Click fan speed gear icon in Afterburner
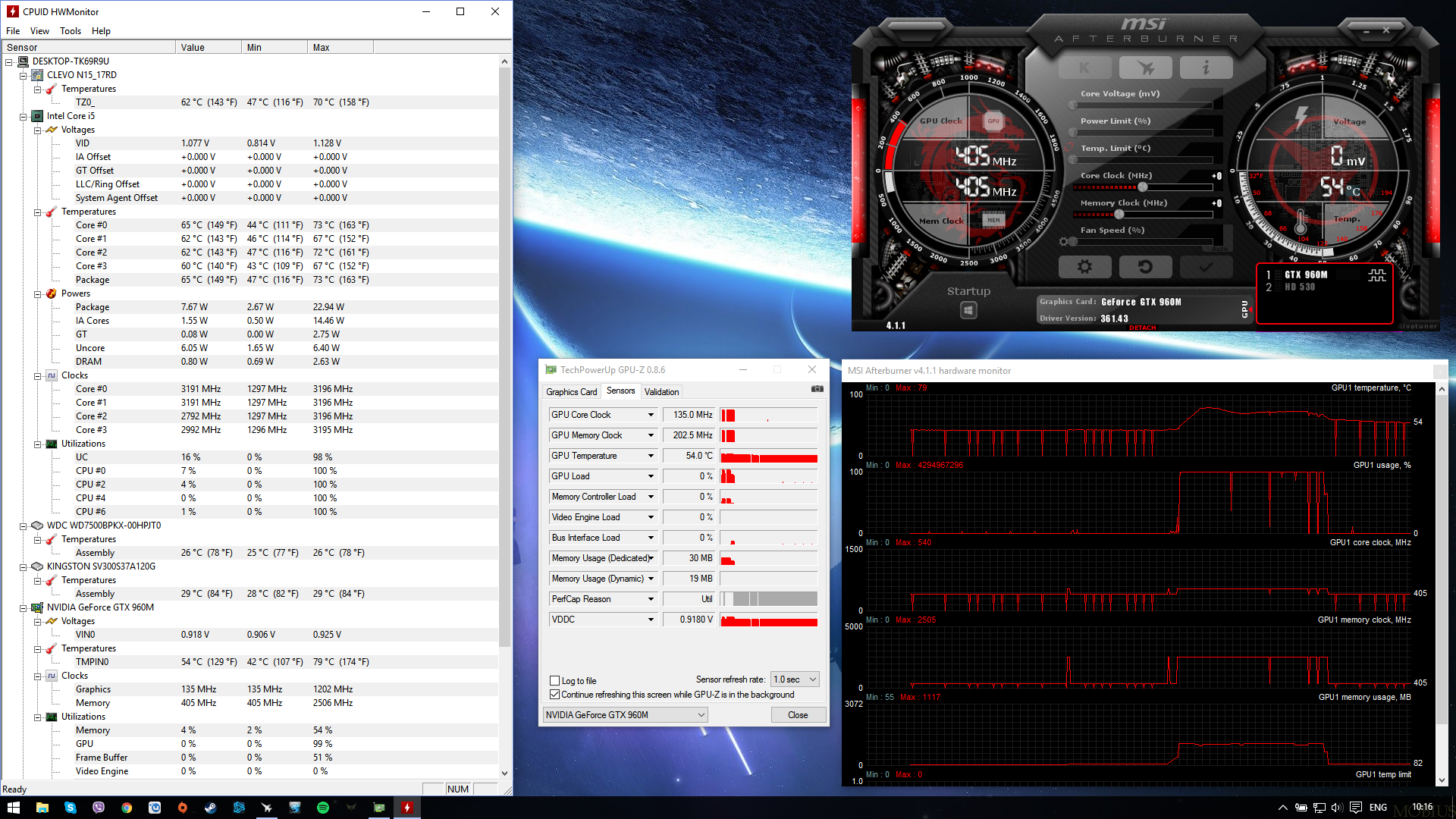 click(x=1064, y=242)
